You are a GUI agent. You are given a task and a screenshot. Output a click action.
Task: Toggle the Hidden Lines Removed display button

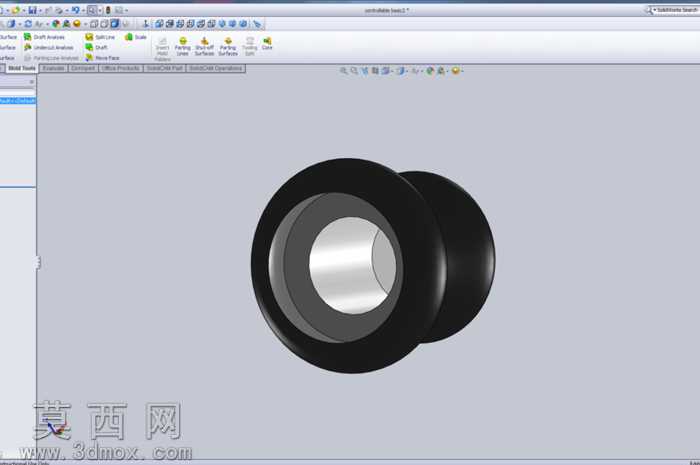(x=104, y=24)
